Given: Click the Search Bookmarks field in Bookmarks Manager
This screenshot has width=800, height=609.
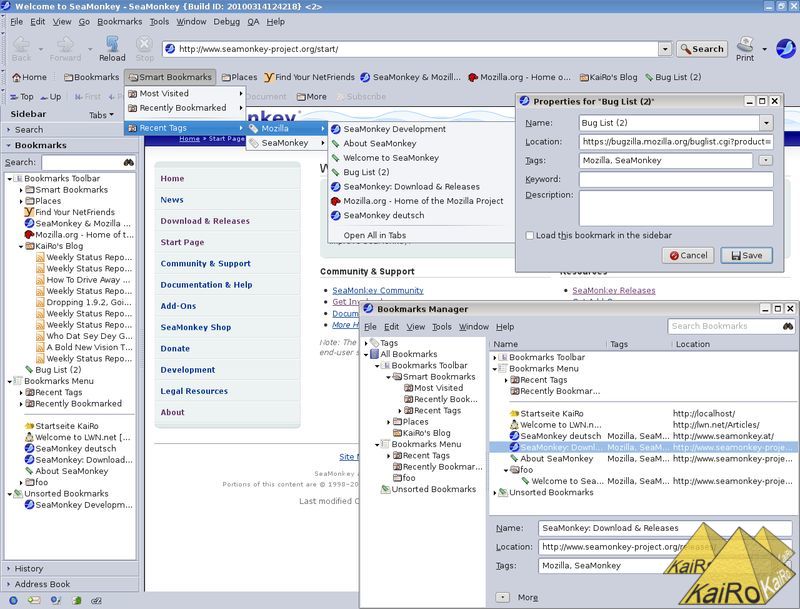Looking at the screenshot, I should (x=724, y=326).
